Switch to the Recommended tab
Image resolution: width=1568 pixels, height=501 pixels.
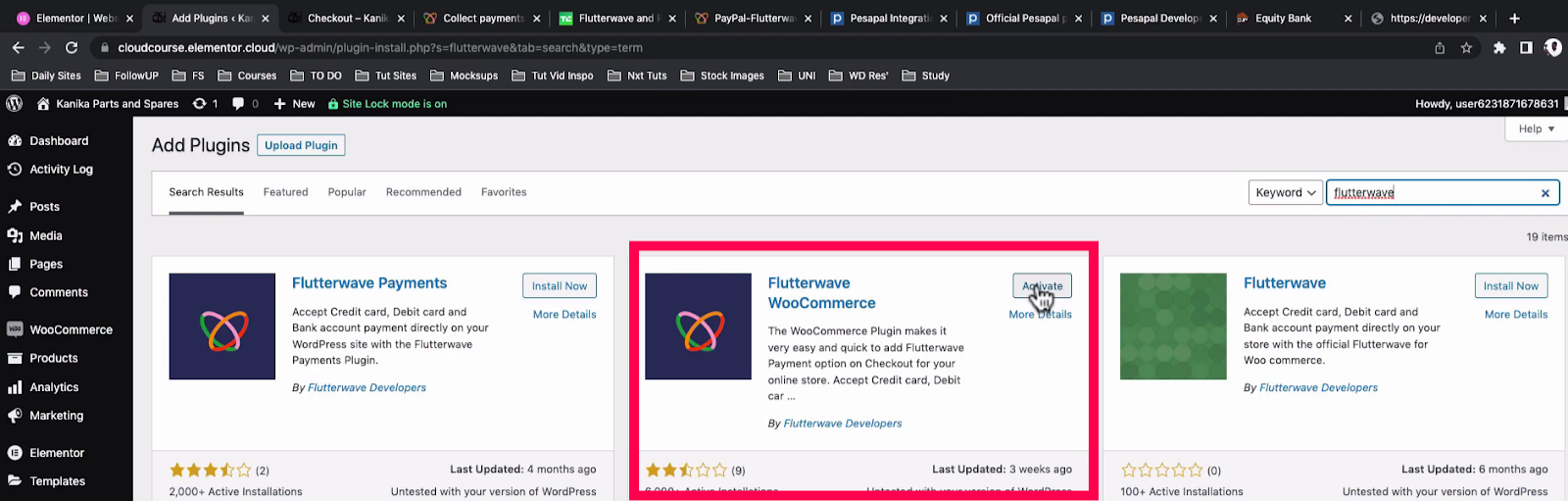423,192
